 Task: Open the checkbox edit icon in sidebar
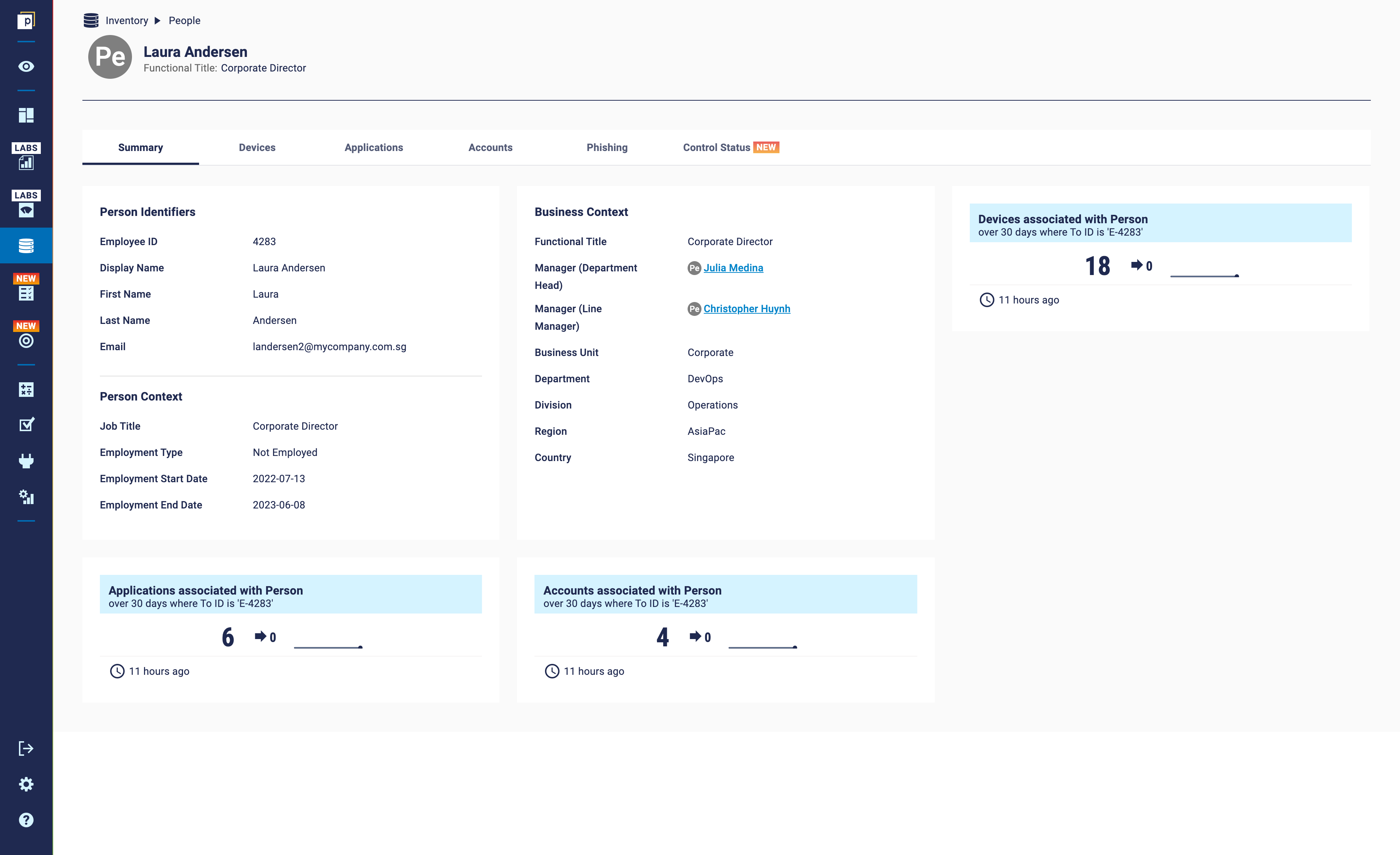[x=26, y=425]
